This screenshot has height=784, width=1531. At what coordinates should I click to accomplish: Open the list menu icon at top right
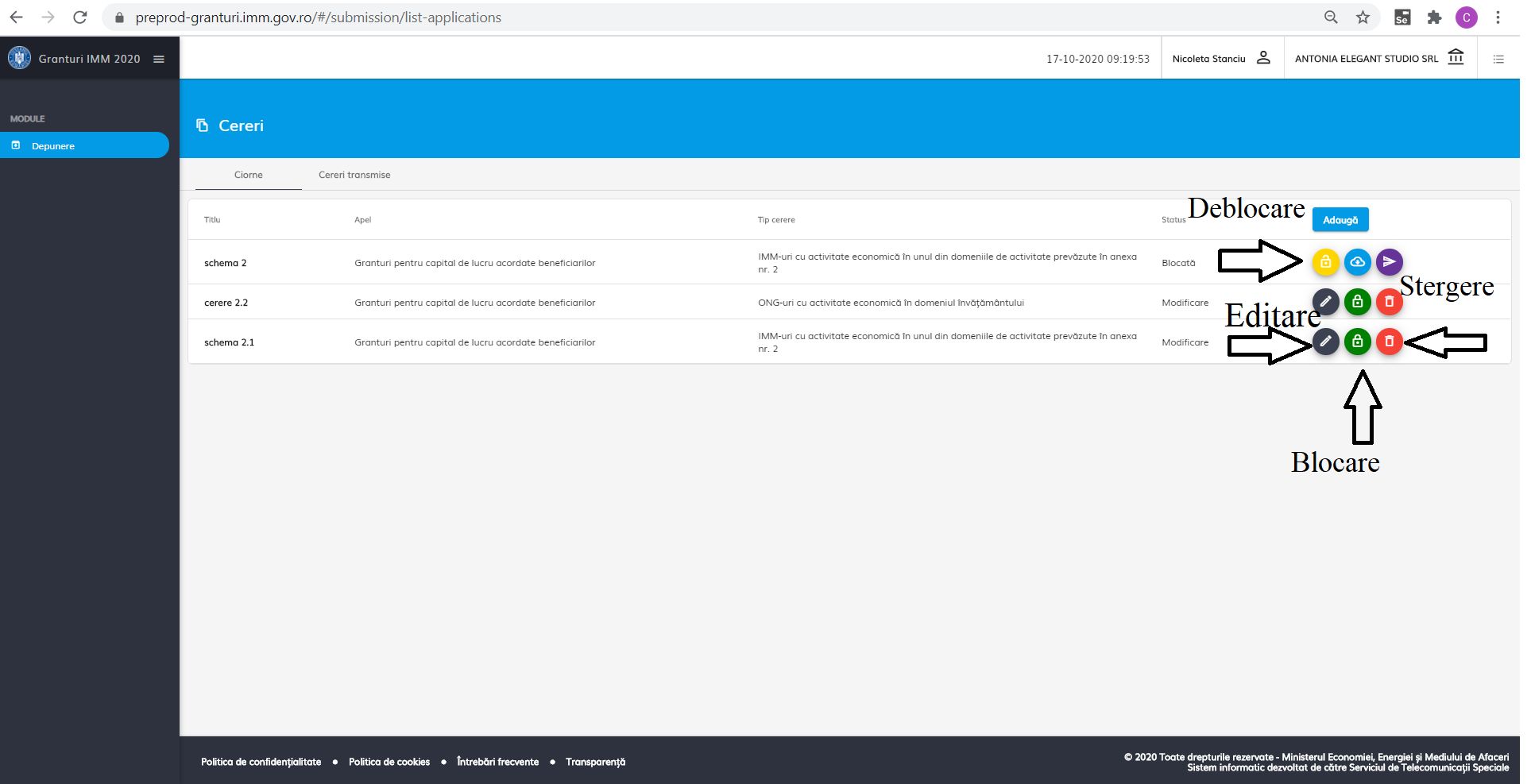pos(1498,59)
